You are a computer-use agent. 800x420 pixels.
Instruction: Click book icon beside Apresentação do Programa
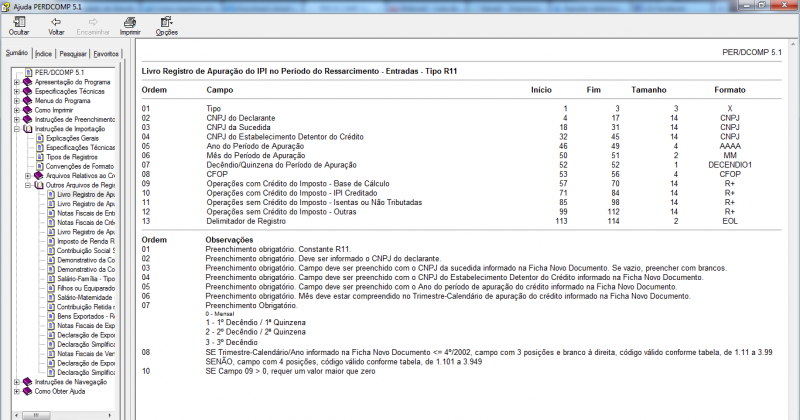pos(28,82)
